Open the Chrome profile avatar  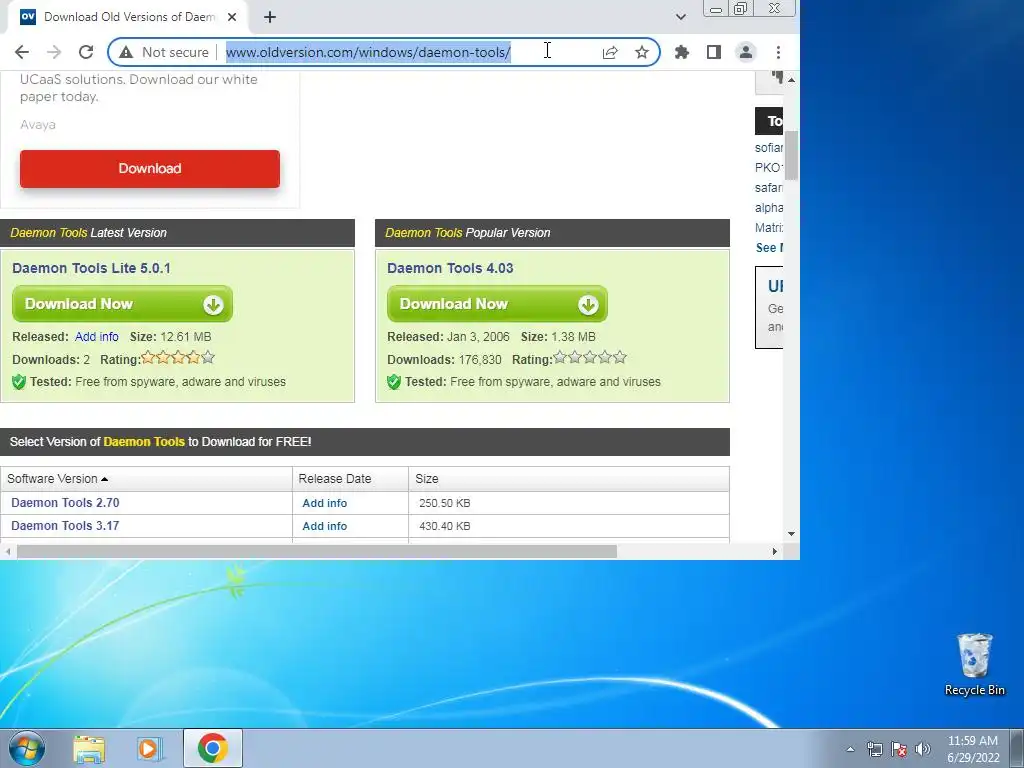746,52
